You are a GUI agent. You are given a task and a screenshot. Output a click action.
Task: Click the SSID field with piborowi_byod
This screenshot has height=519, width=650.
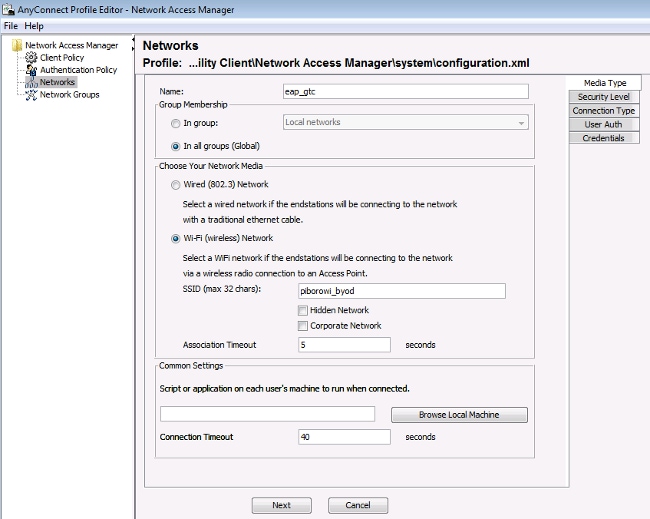[x=401, y=291]
